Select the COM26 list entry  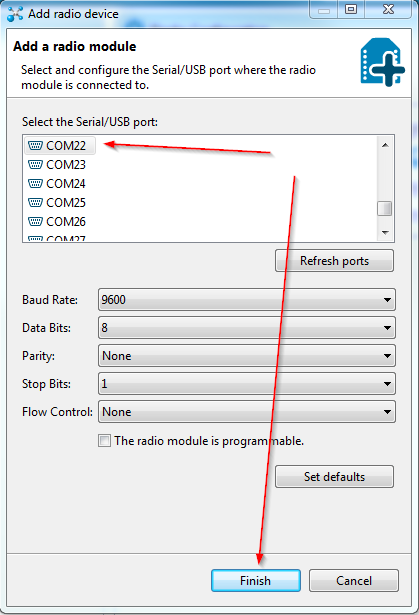(x=57, y=222)
